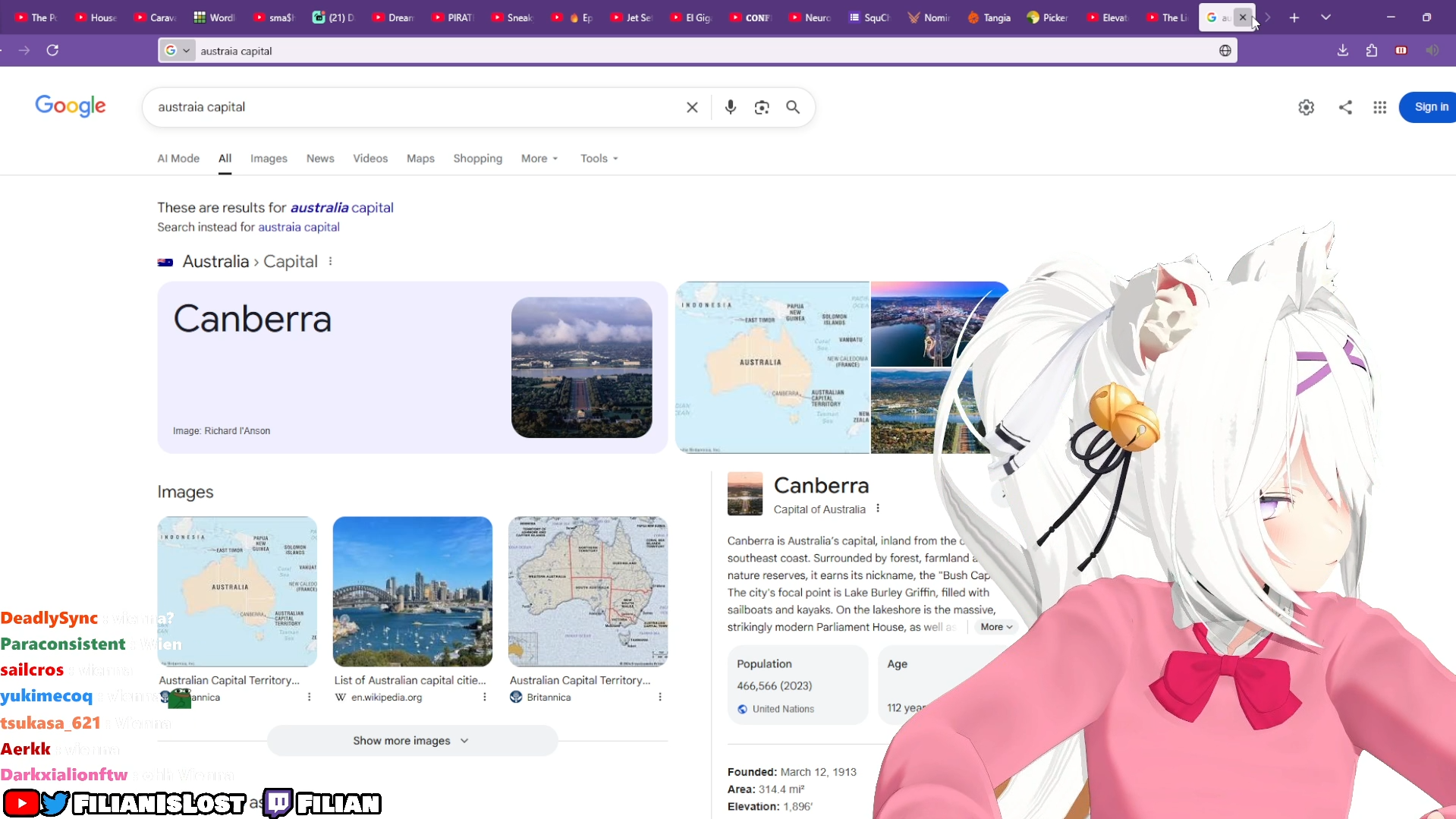Switch to the Shopping results tab
The width and height of the screenshot is (1456, 819).
[x=478, y=159]
